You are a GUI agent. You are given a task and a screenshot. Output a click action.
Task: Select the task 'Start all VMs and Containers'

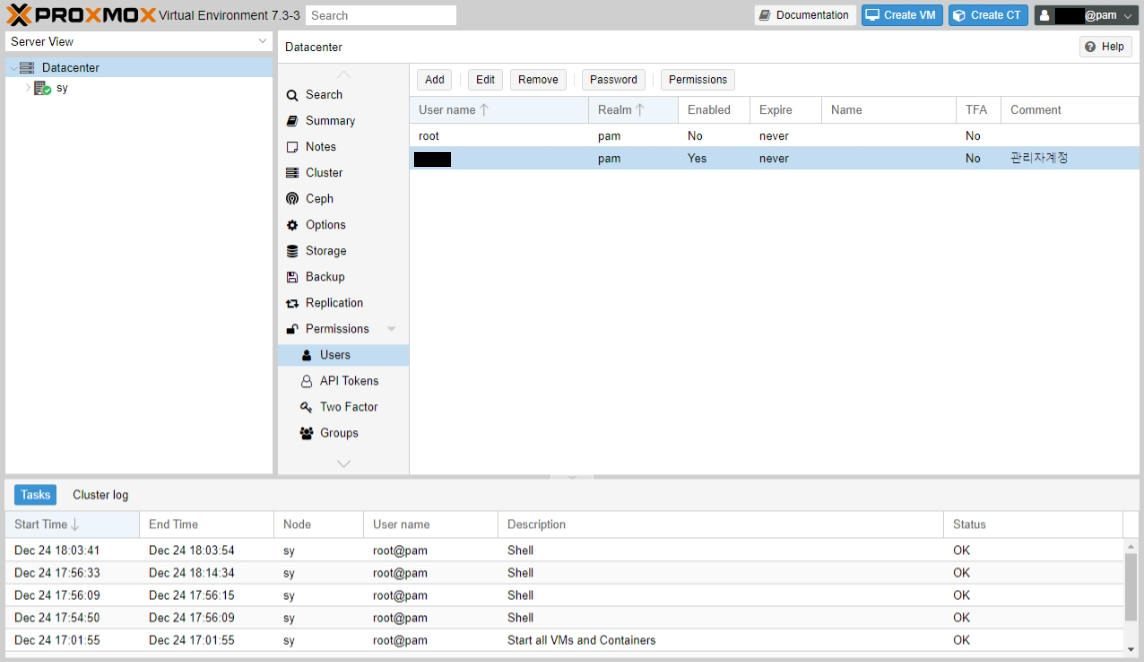pyautogui.click(x=564, y=640)
